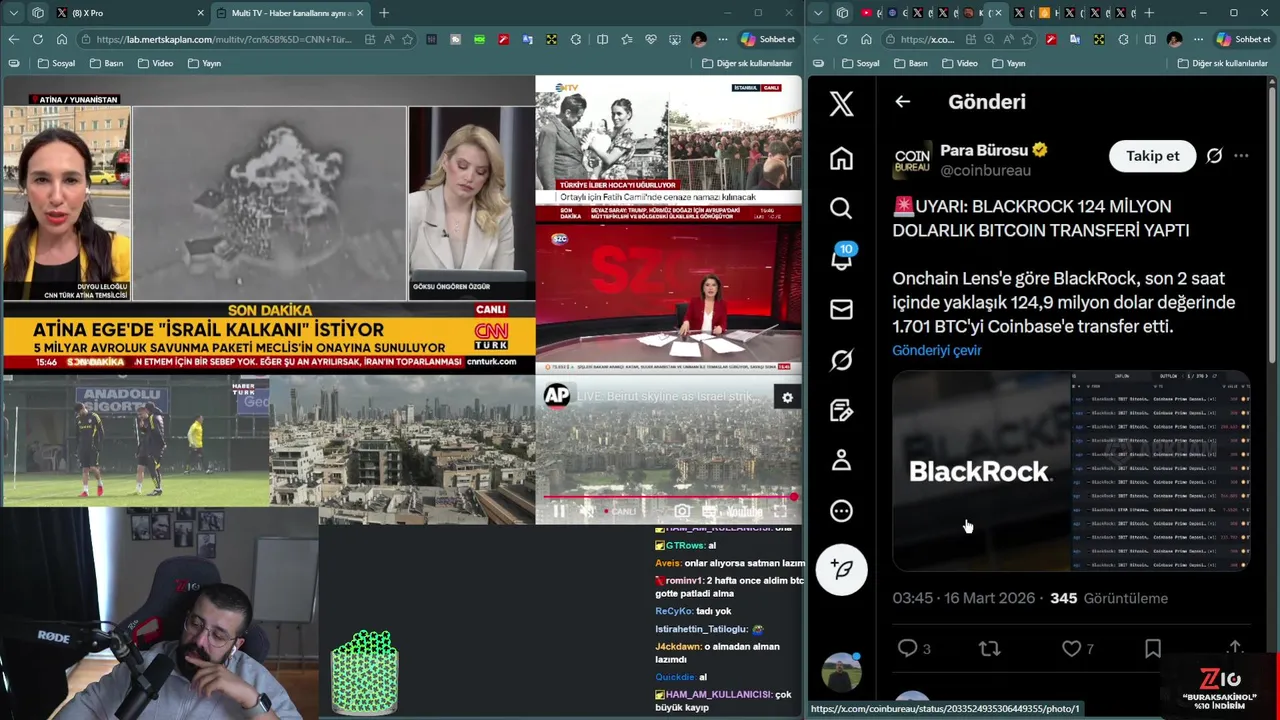Reload page in right browser window
This screenshot has height=720, width=1280.
841,39
